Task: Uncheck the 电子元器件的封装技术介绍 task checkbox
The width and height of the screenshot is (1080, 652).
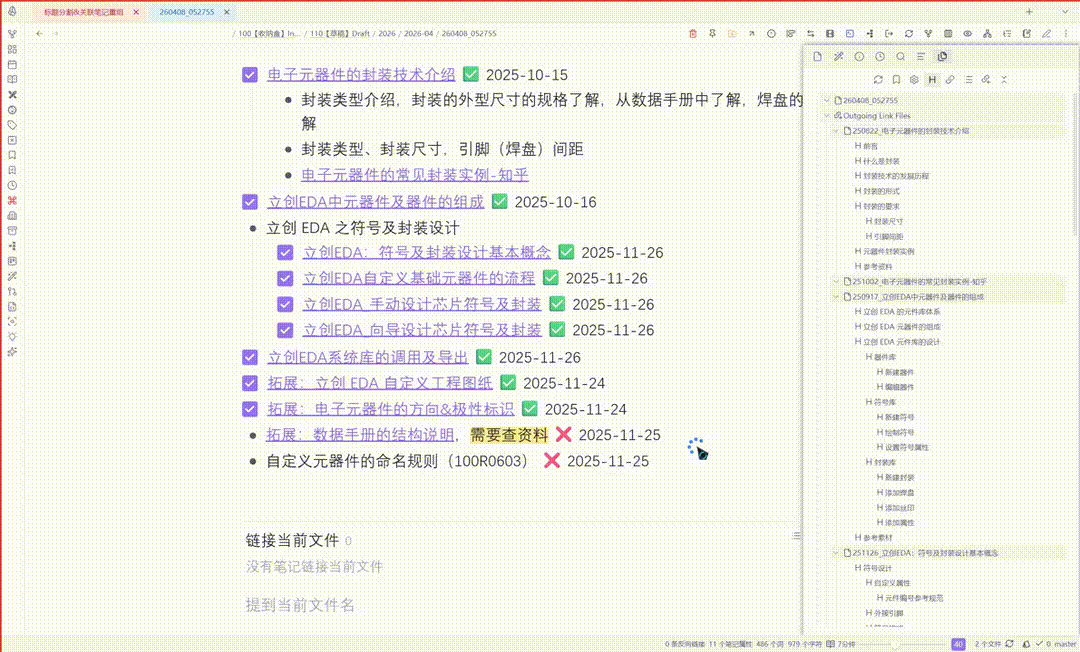Action: (x=250, y=75)
